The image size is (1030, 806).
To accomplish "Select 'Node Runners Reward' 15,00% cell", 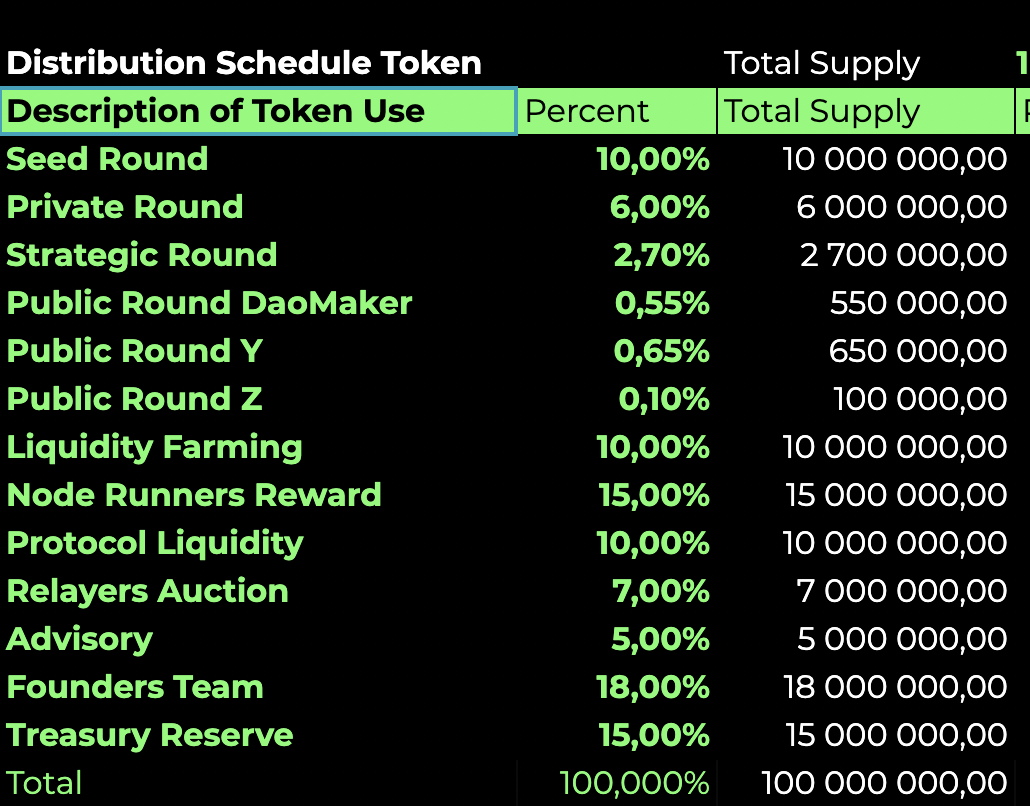I will [x=653, y=495].
